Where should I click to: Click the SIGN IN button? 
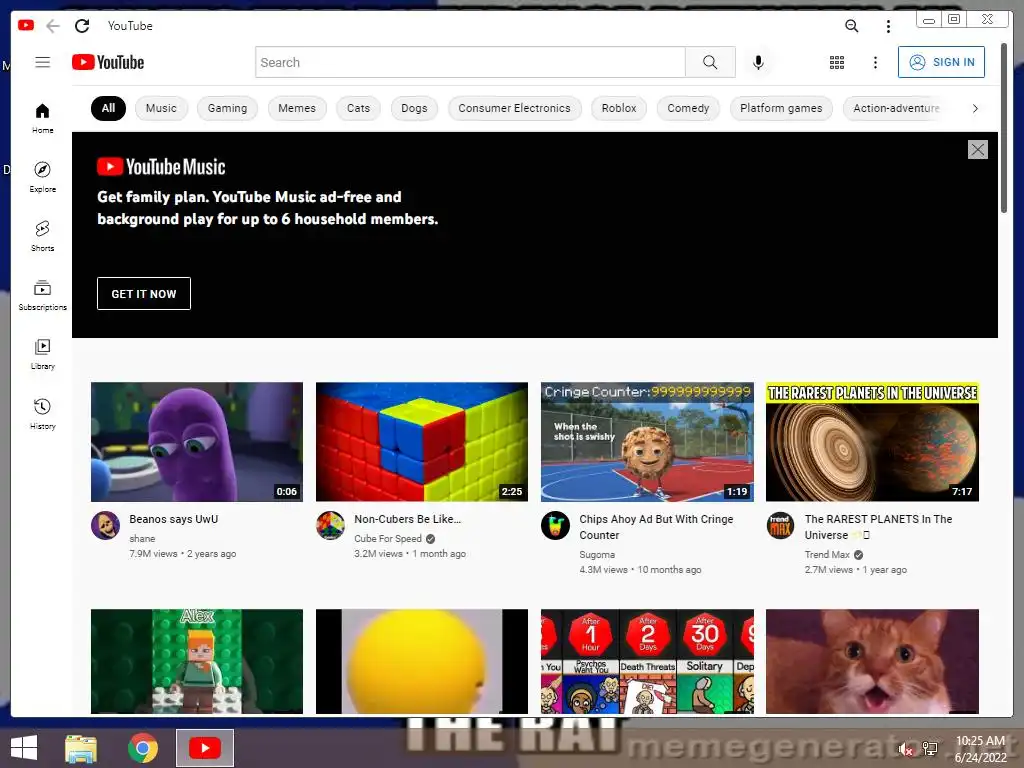point(941,62)
